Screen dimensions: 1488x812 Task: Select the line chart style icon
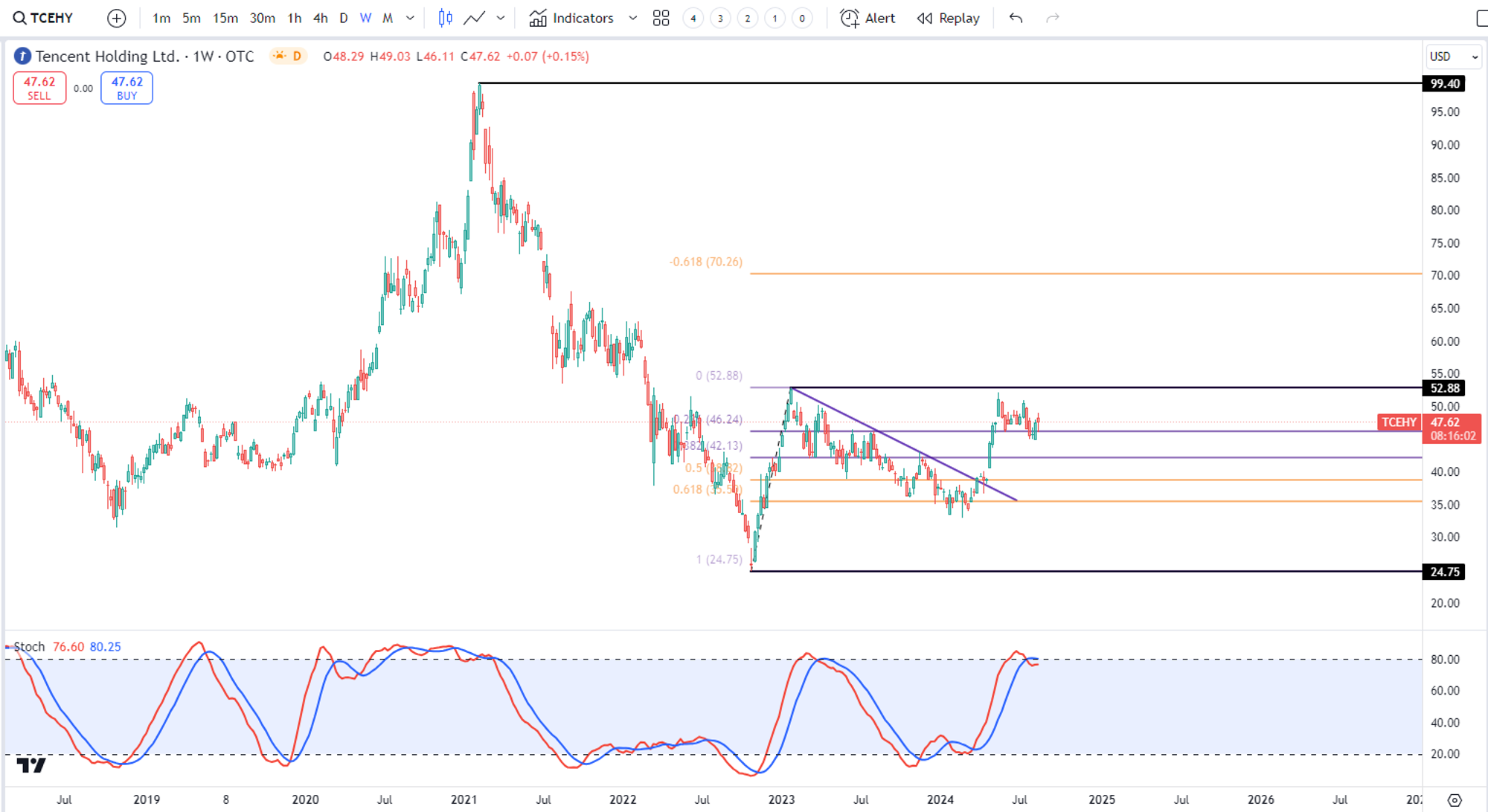pos(475,18)
